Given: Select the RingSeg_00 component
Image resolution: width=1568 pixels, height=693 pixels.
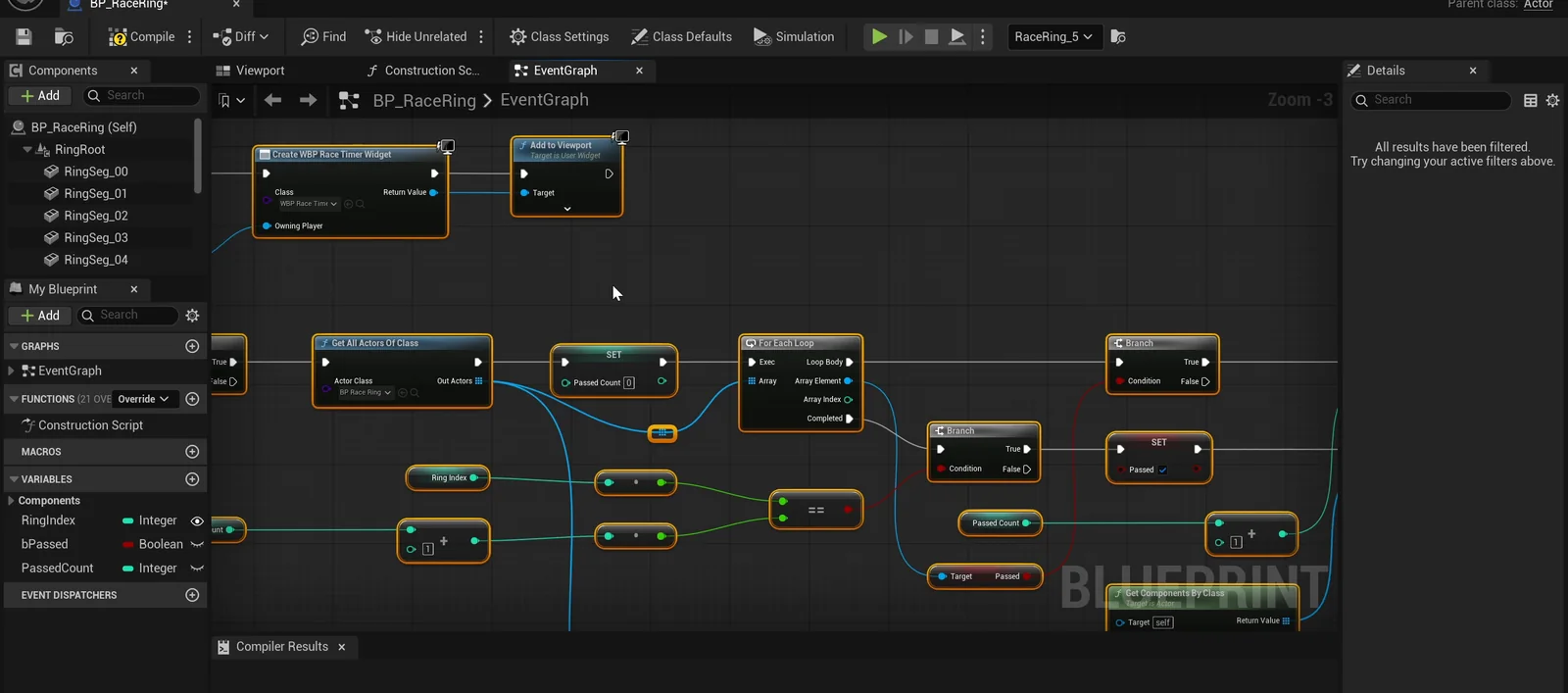Looking at the screenshot, I should (96, 172).
